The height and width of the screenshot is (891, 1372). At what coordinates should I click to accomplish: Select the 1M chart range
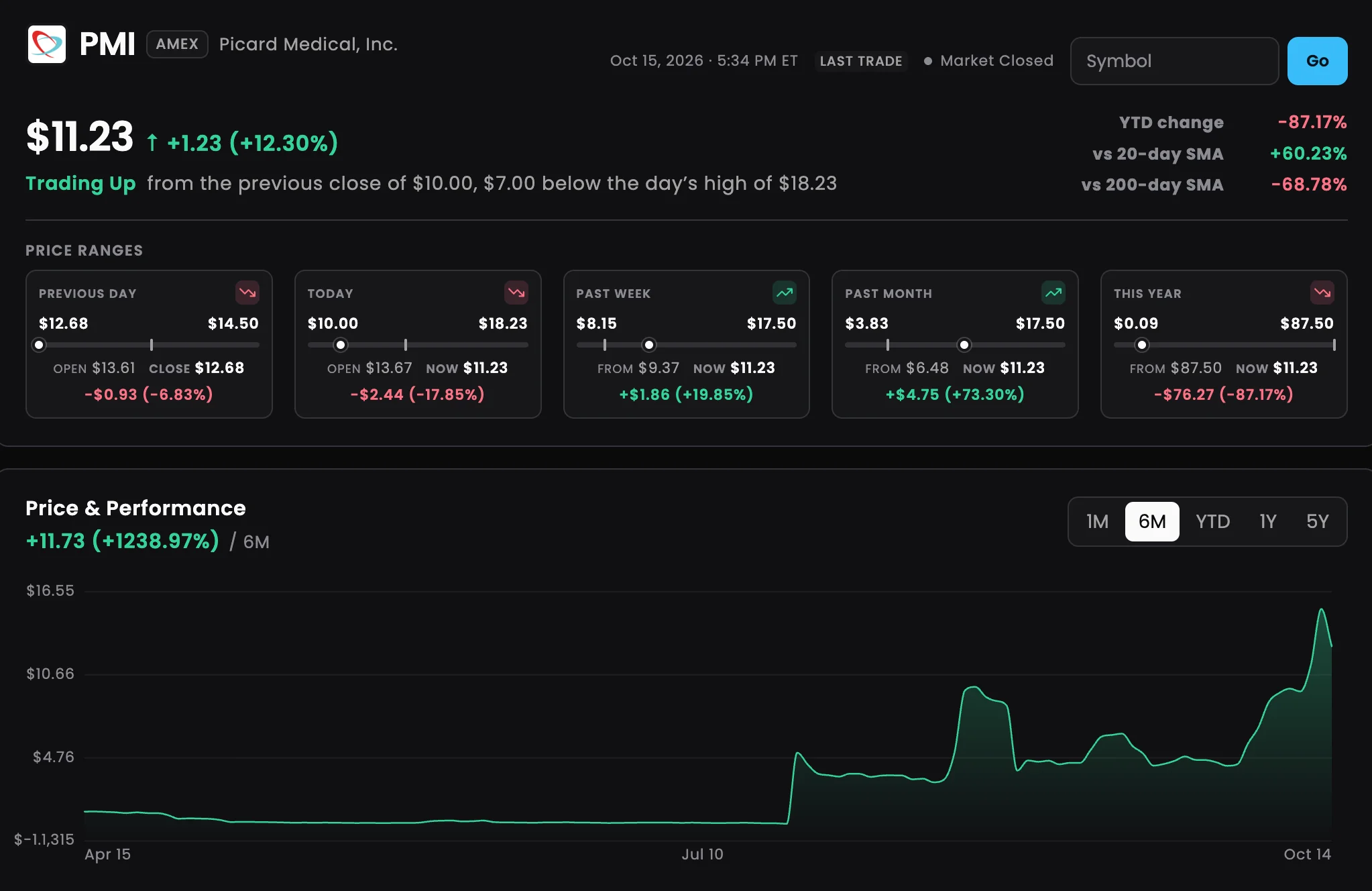[1097, 521]
